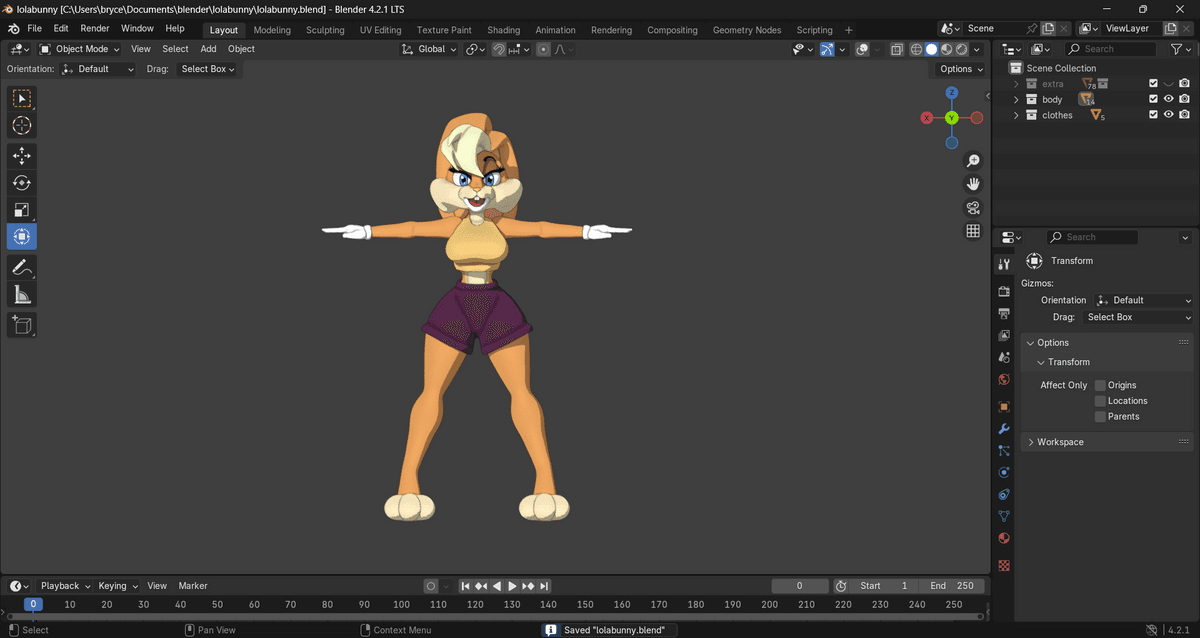The height and width of the screenshot is (638, 1200).
Task: Choose the 3D Cursor tool
Action: pos(22,126)
